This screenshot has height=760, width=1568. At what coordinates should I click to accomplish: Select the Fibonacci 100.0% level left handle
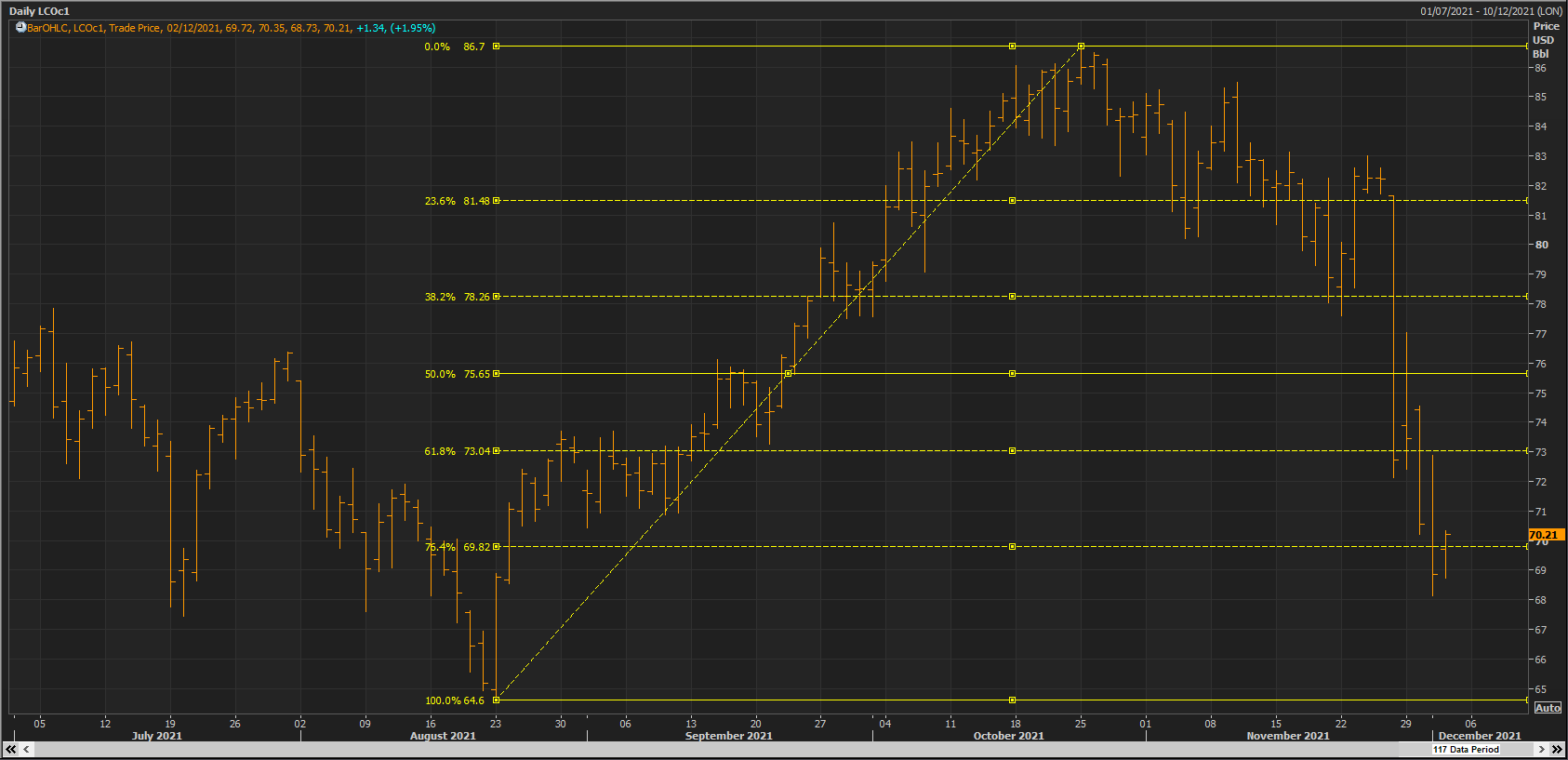497,700
